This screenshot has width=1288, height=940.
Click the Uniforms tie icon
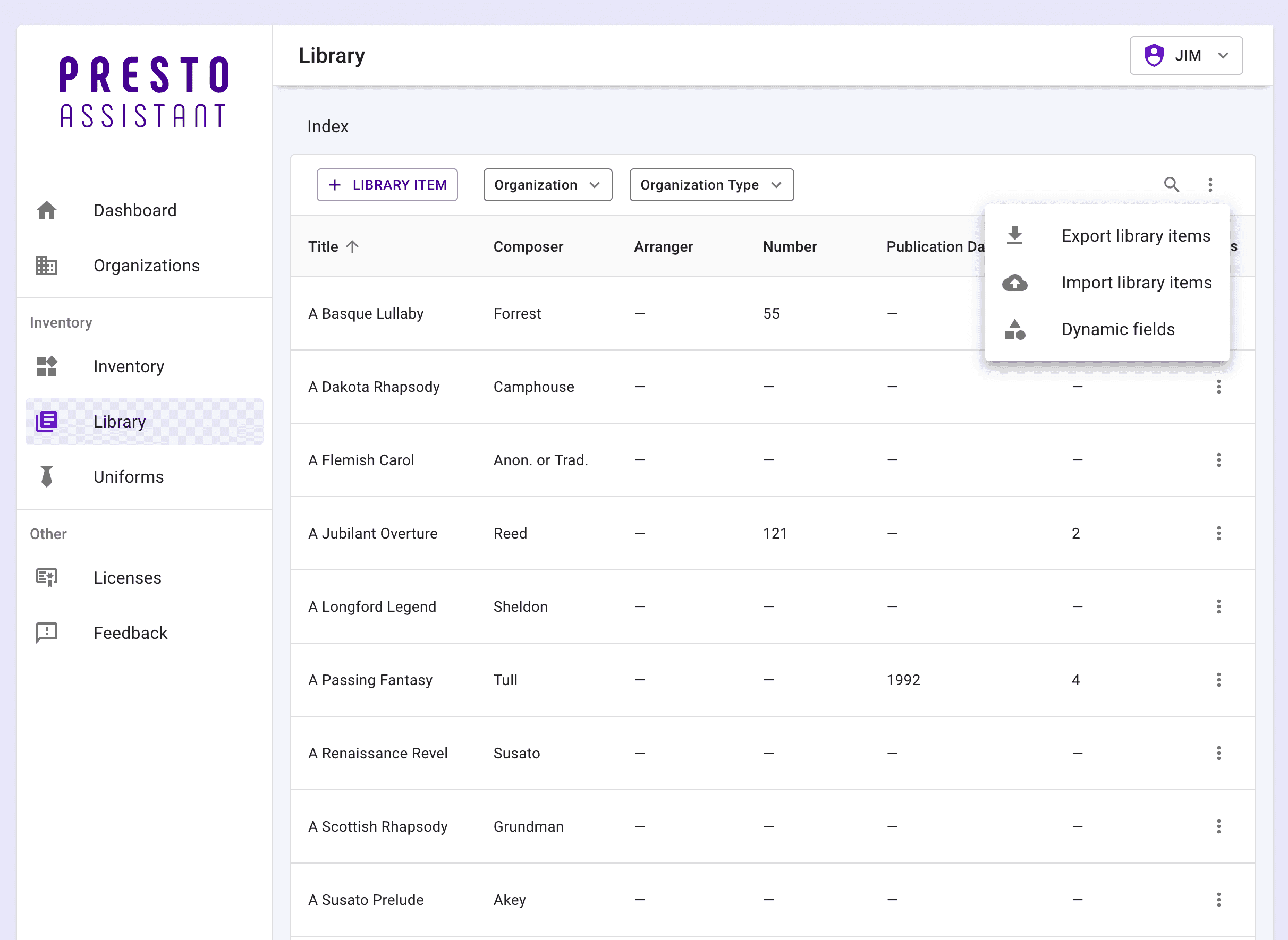coord(46,477)
